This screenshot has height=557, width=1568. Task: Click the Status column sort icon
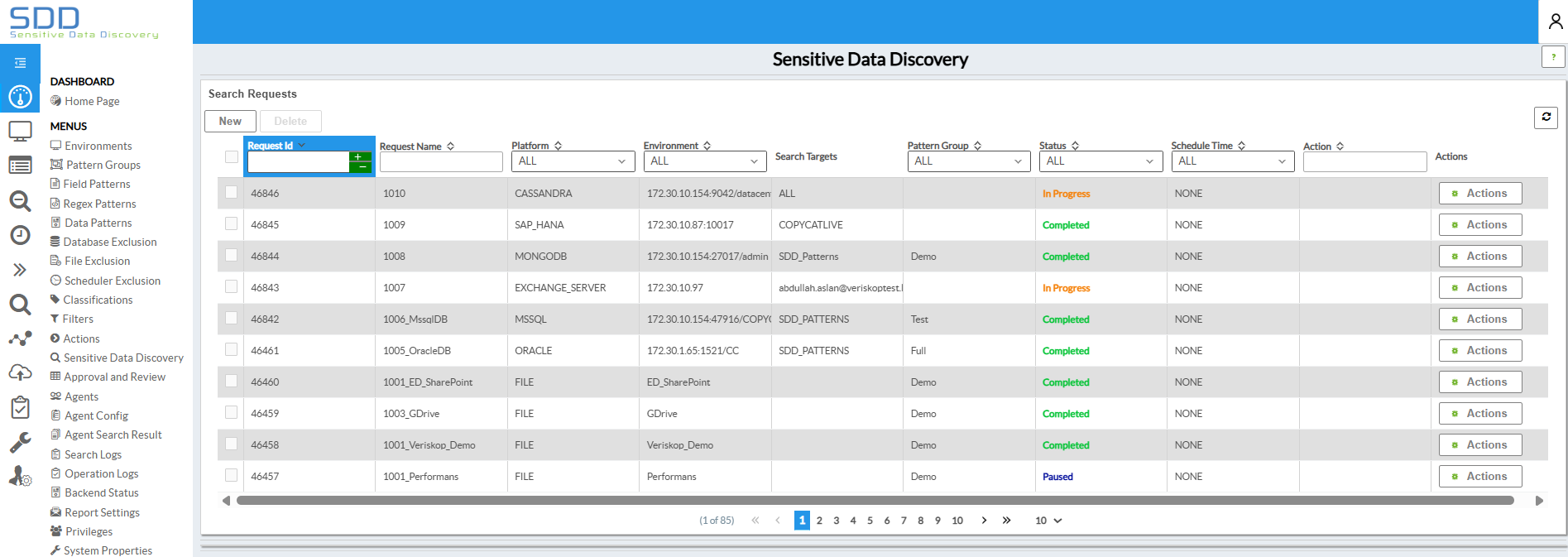(x=1076, y=146)
